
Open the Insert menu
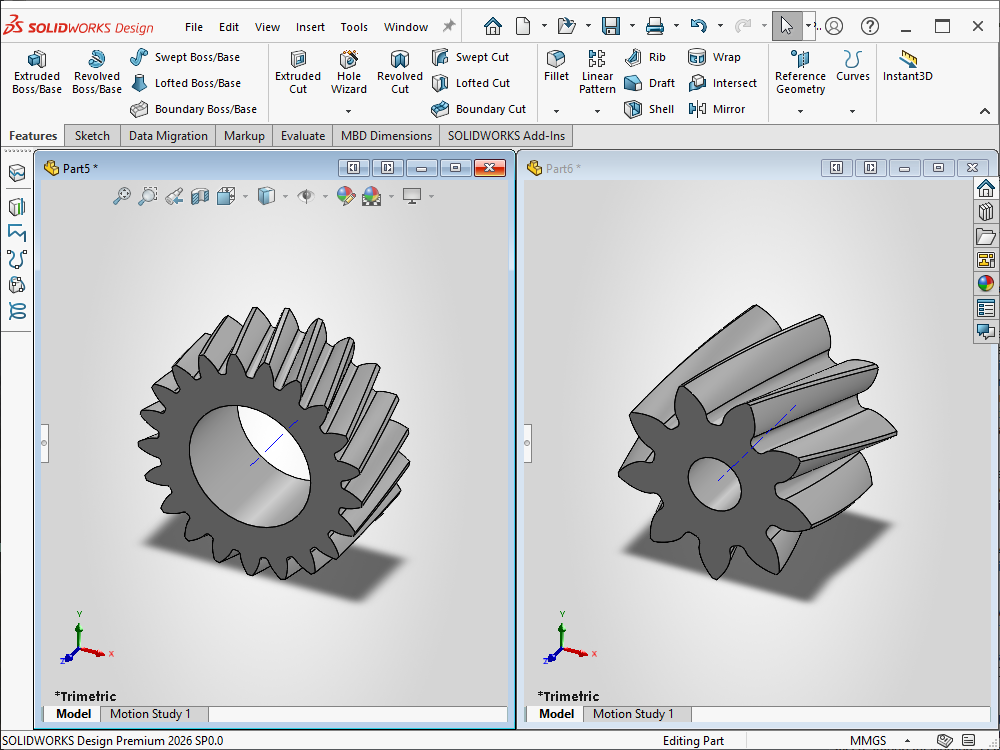coord(310,27)
